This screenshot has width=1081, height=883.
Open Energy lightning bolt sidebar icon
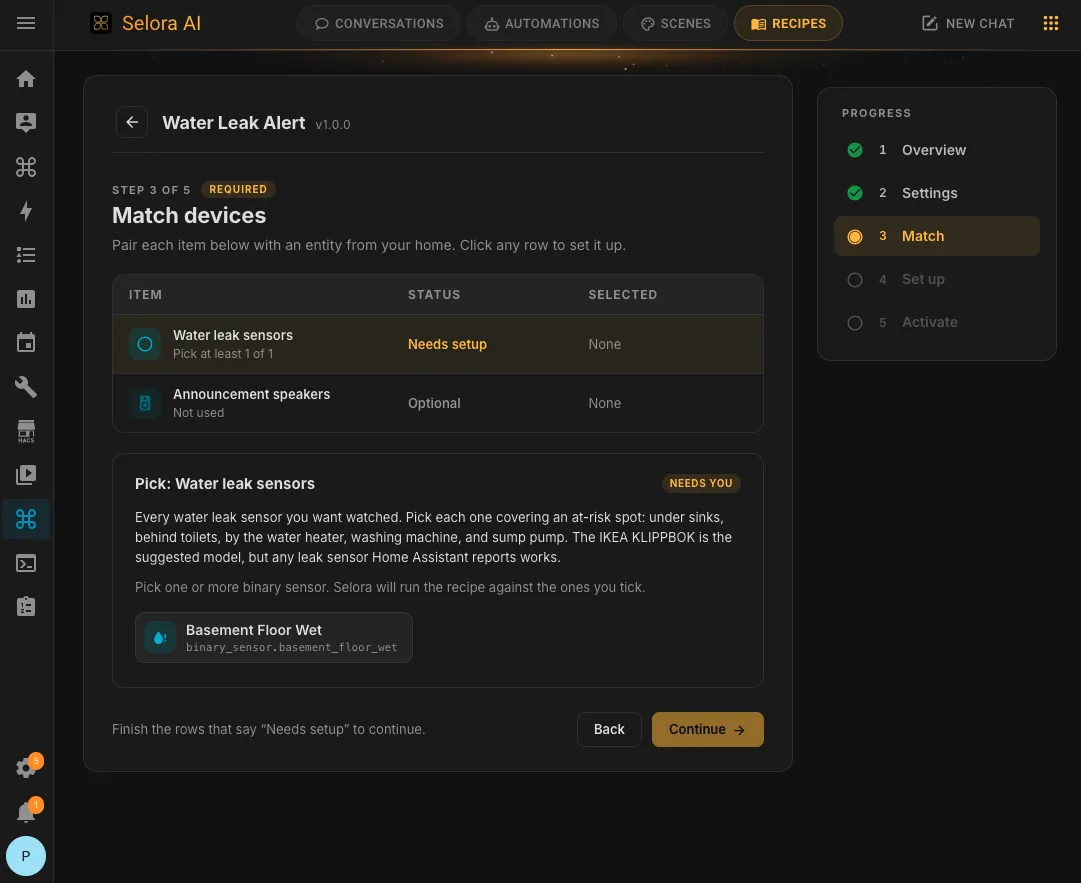(26, 211)
